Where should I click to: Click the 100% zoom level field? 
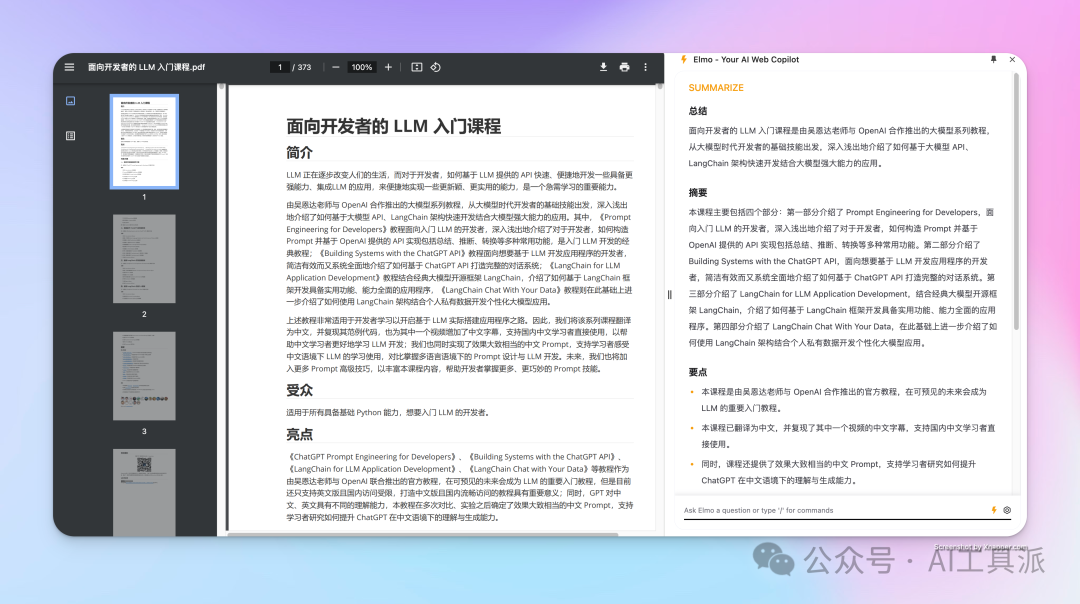click(x=362, y=67)
